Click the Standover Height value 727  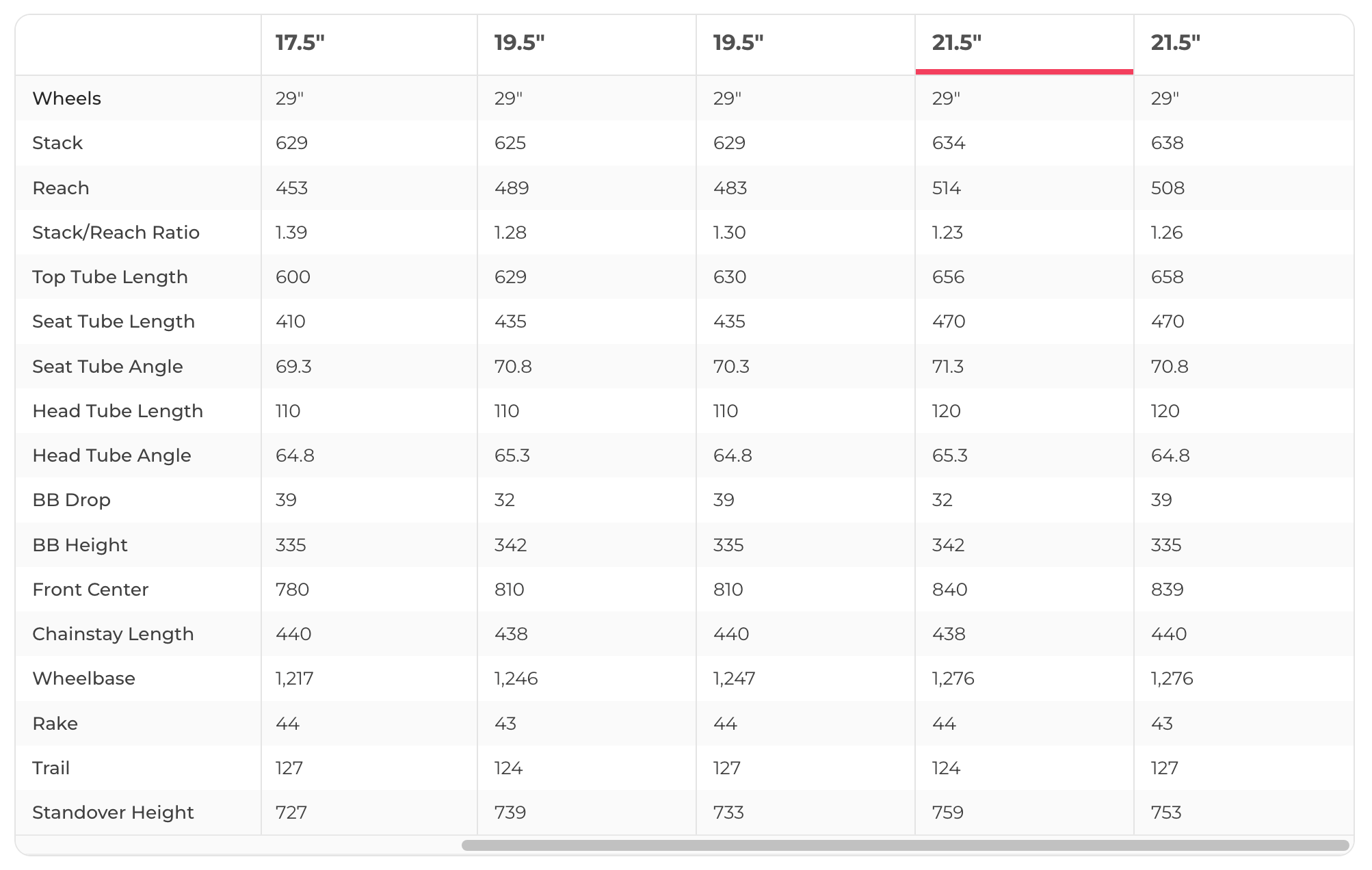[x=291, y=813]
